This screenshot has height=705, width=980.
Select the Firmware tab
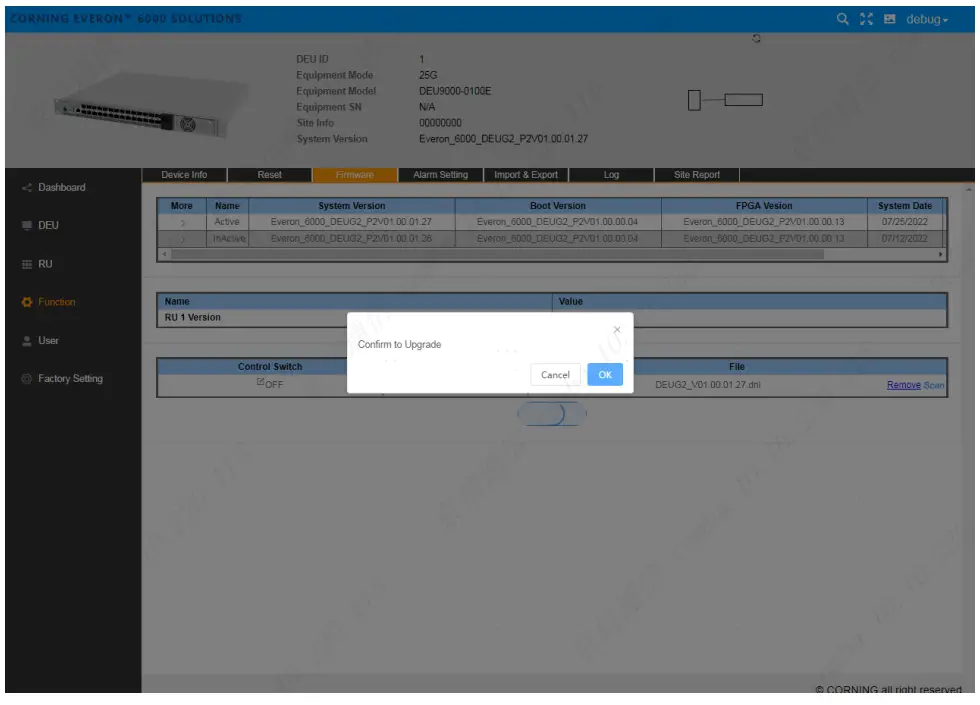pos(354,175)
